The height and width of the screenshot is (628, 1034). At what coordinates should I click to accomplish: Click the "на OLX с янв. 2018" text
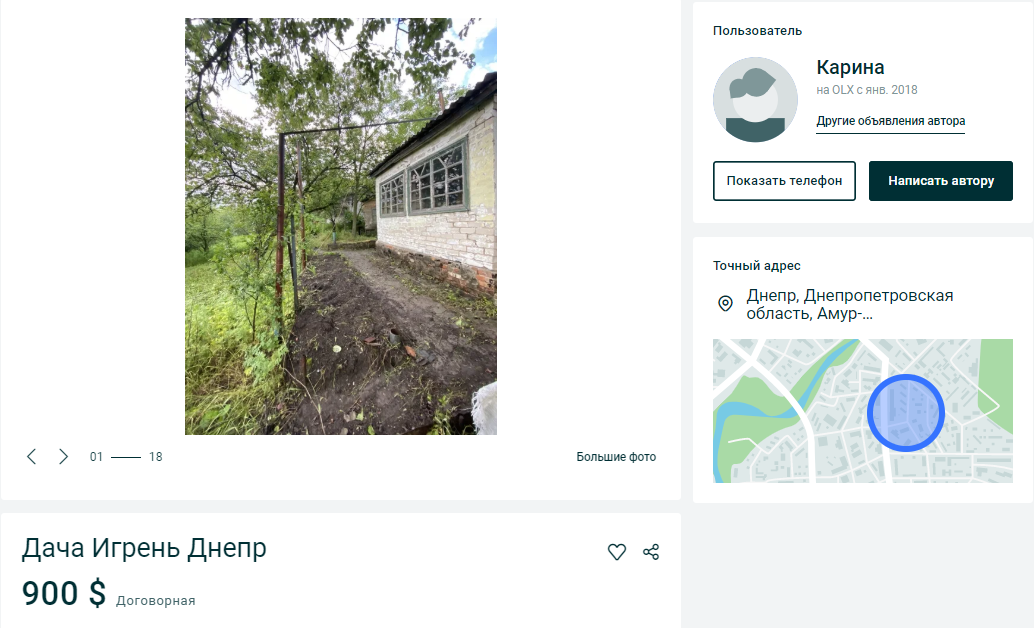pos(866,90)
